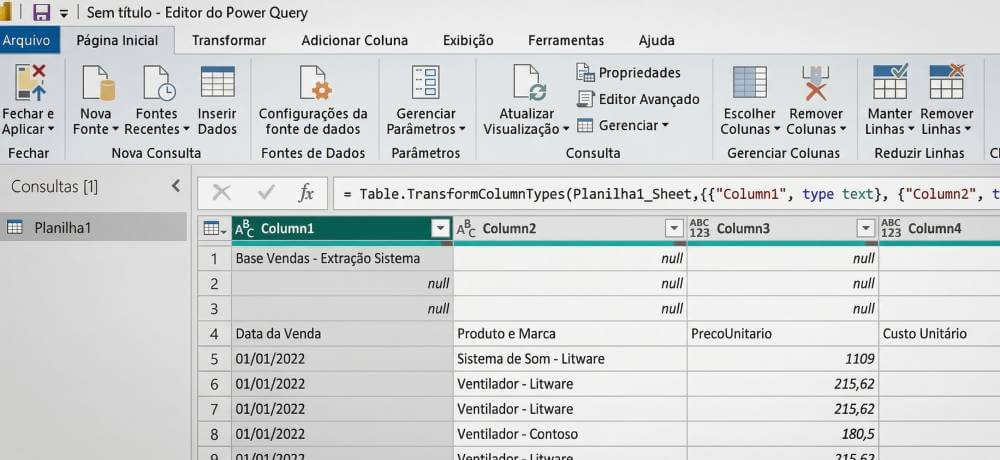Click inside the formula bar
1000x460 pixels.
[666, 193]
